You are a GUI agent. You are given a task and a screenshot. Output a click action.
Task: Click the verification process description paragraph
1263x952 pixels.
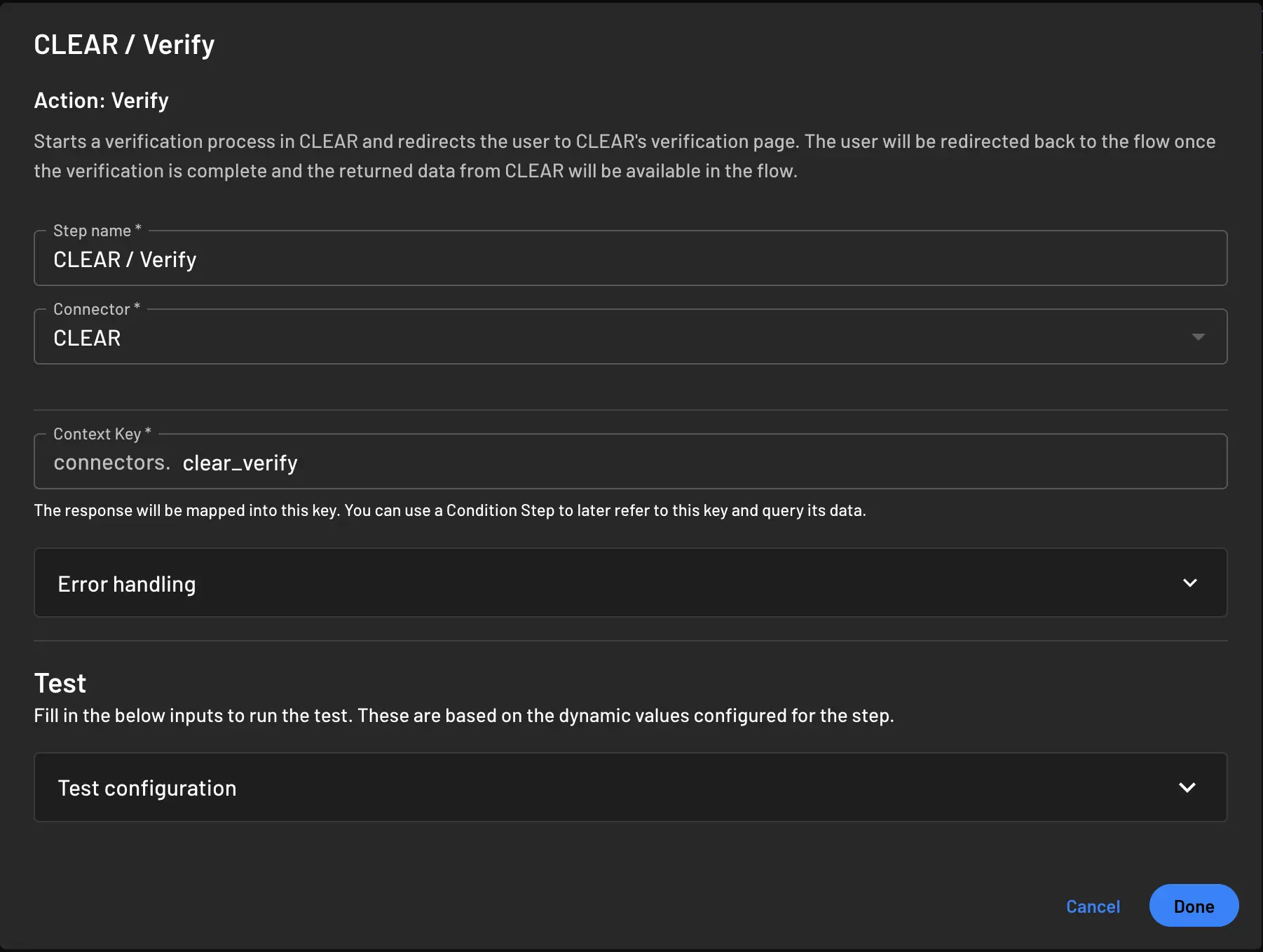pos(624,156)
